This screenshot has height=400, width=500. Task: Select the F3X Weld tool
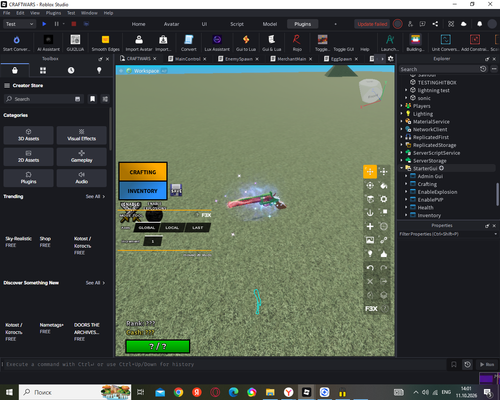pyautogui.click(x=384, y=240)
